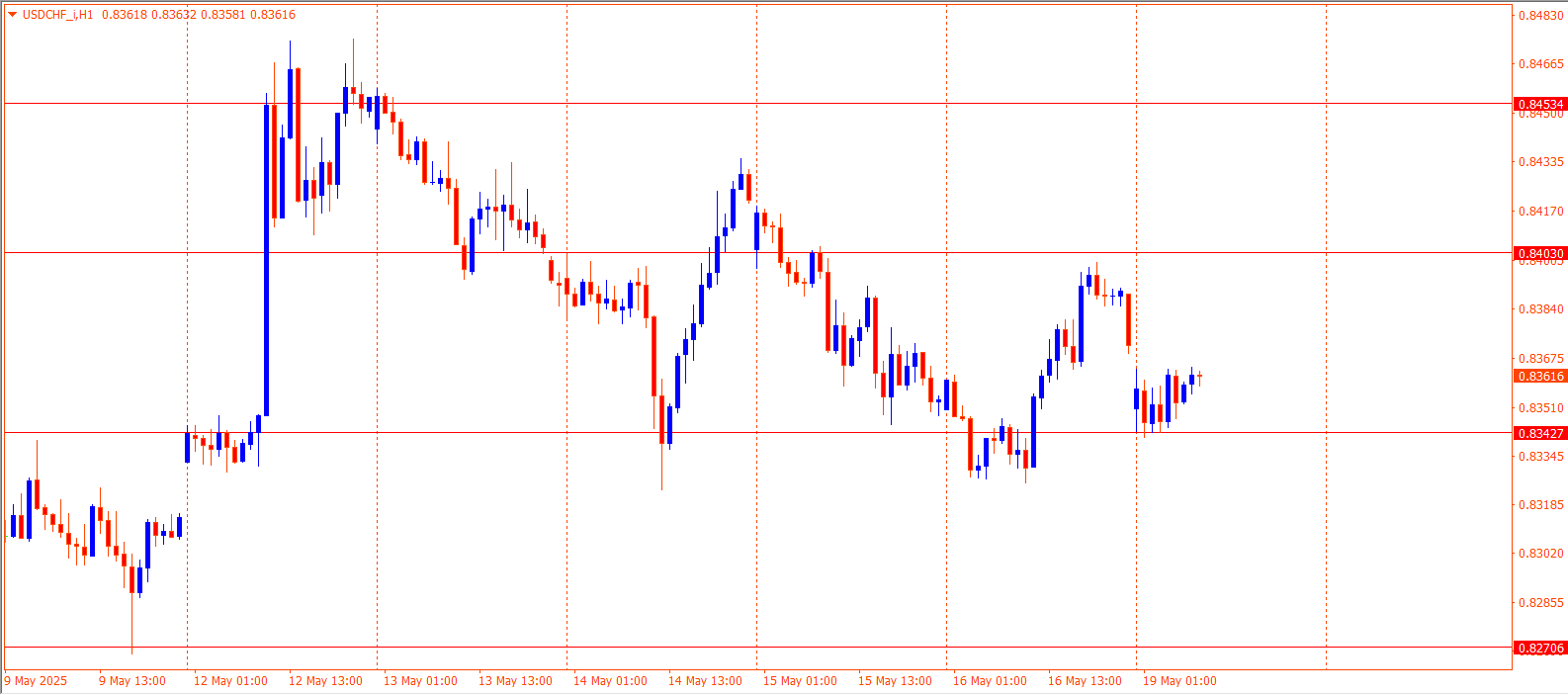Image resolution: width=1568 pixels, height=695 pixels.
Task: Click the red 0.84534 price tag
Action: [x=1540, y=104]
